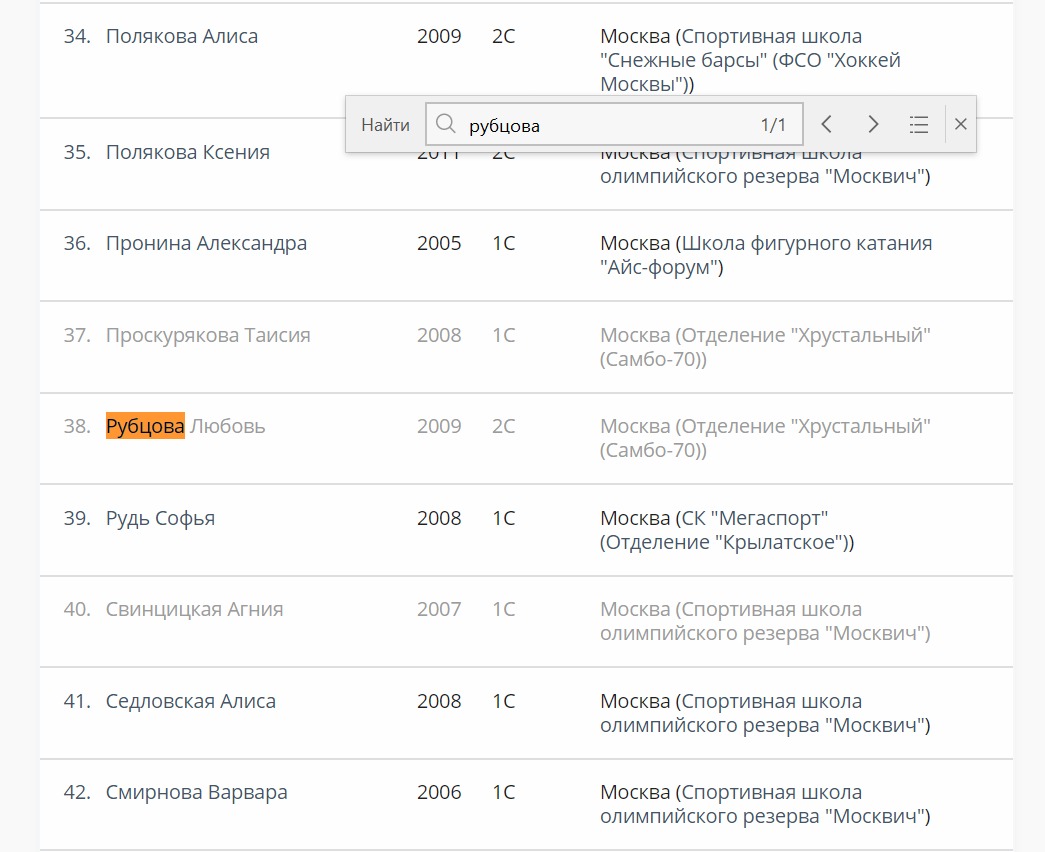Image resolution: width=1045 pixels, height=852 pixels.
Task: Click the "Айс-форум" school text for Пронина
Action: click(x=661, y=268)
